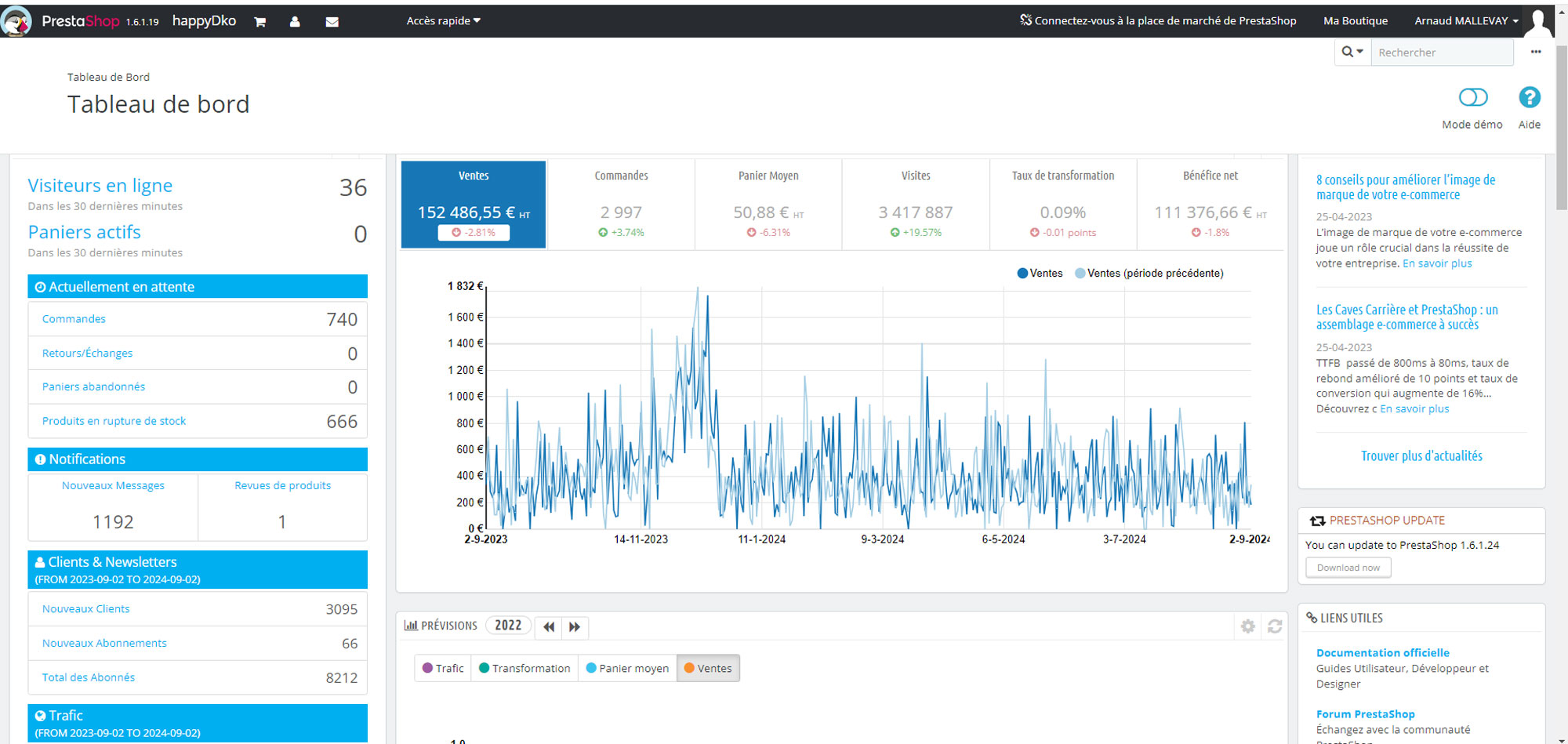The image size is (1568, 744).
Task: Open Les Caves Carrière article link
Action: click(x=1407, y=317)
